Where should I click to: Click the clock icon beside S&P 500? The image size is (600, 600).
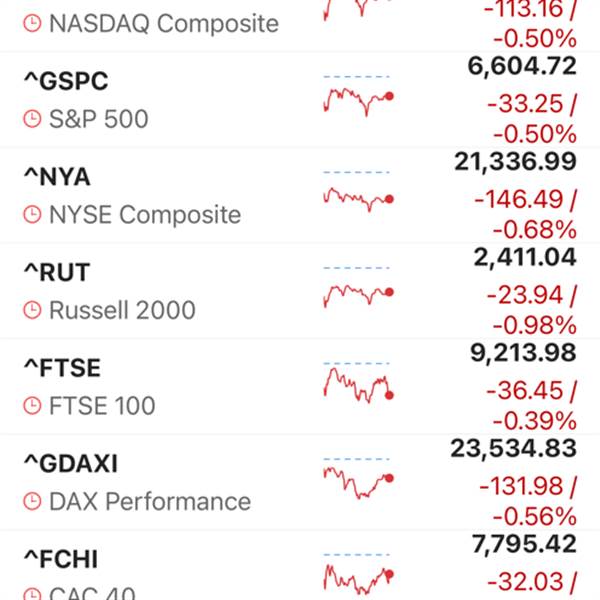[x=33, y=120]
